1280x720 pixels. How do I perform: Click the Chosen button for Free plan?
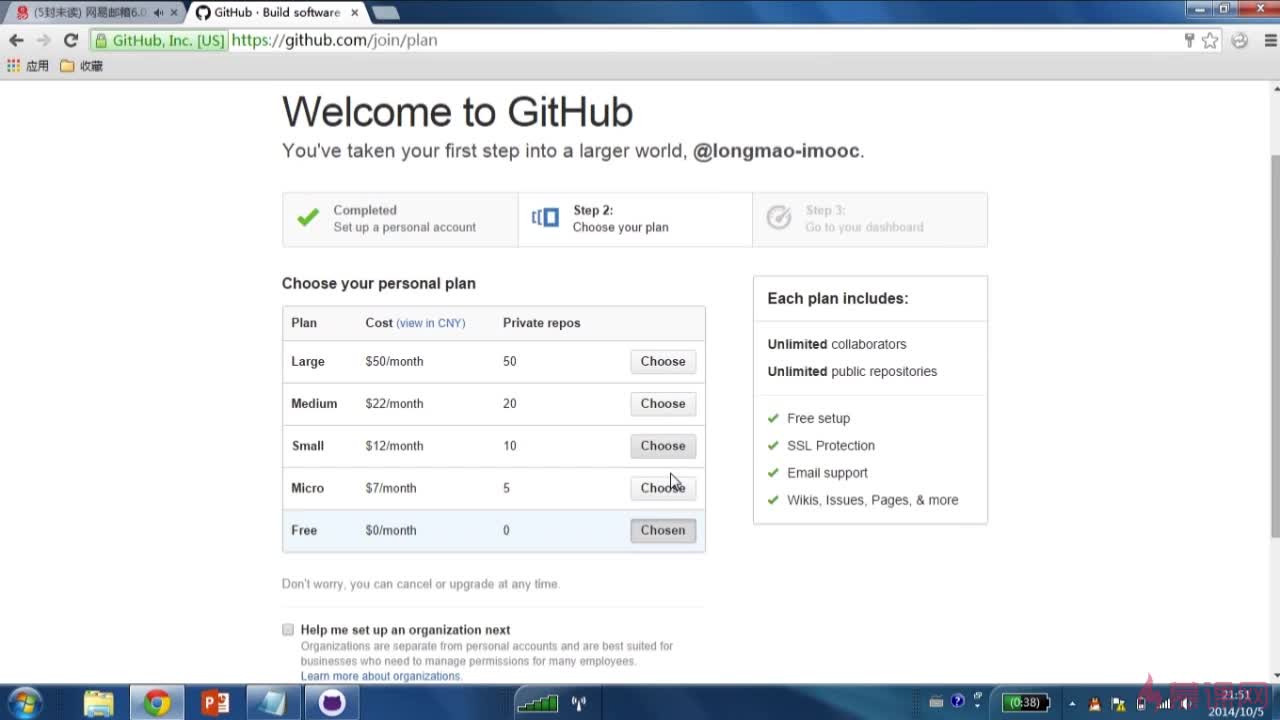(663, 530)
